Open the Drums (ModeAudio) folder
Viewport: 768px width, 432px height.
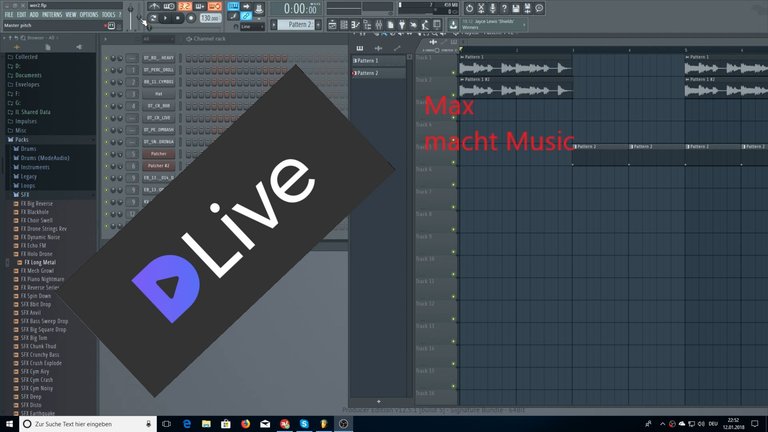pos(46,158)
